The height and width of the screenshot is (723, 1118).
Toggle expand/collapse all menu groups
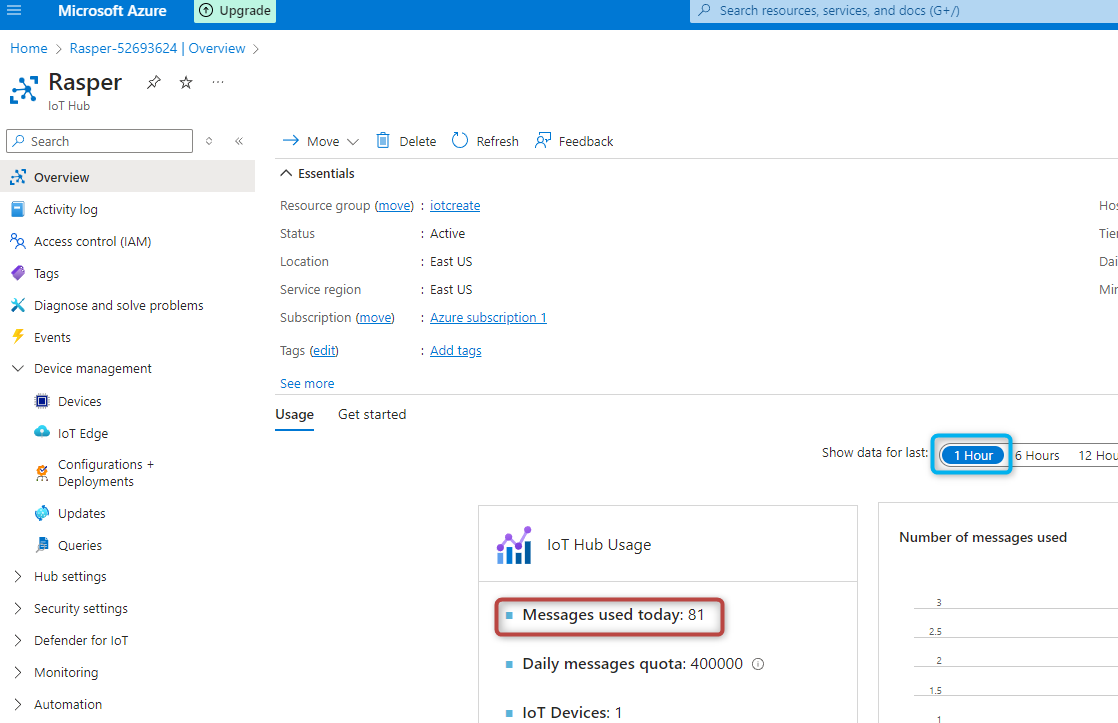coord(209,141)
